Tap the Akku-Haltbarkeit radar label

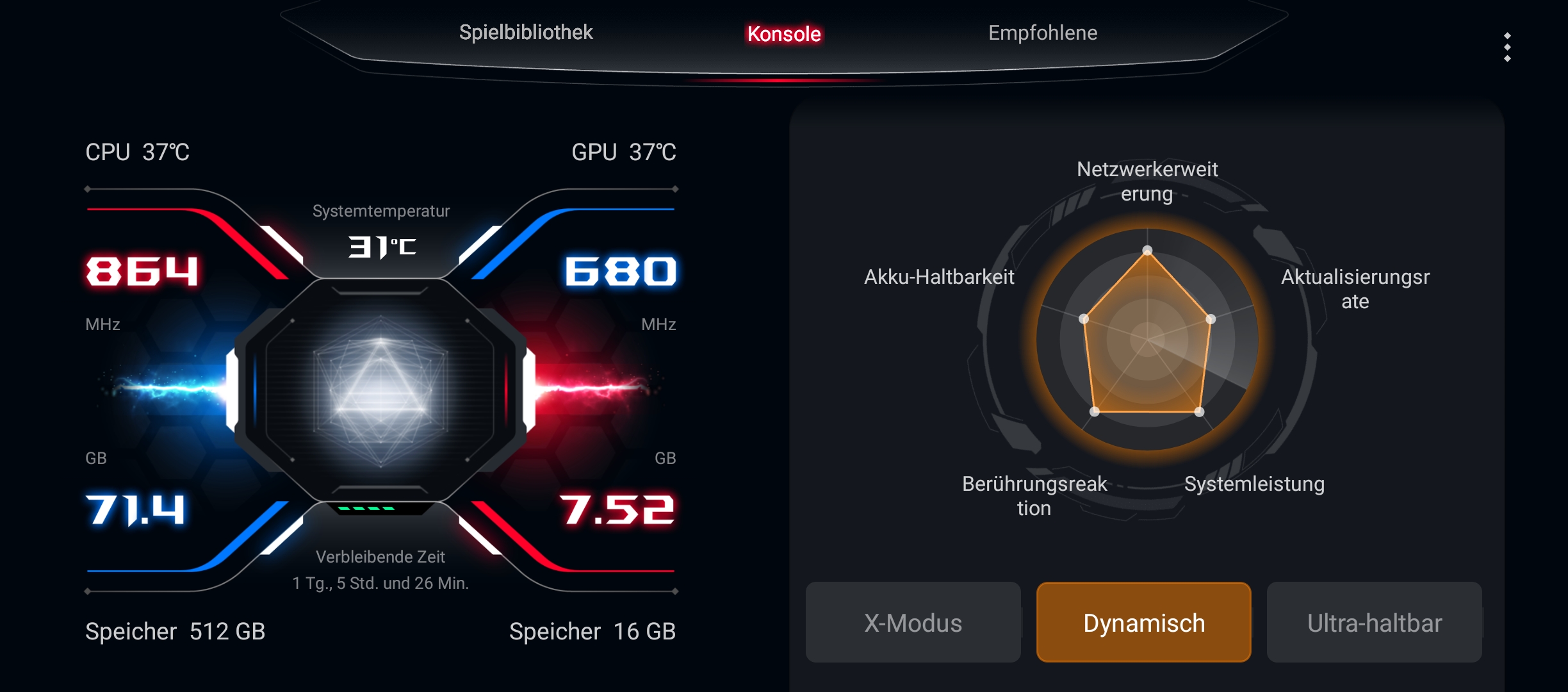[939, 277]
